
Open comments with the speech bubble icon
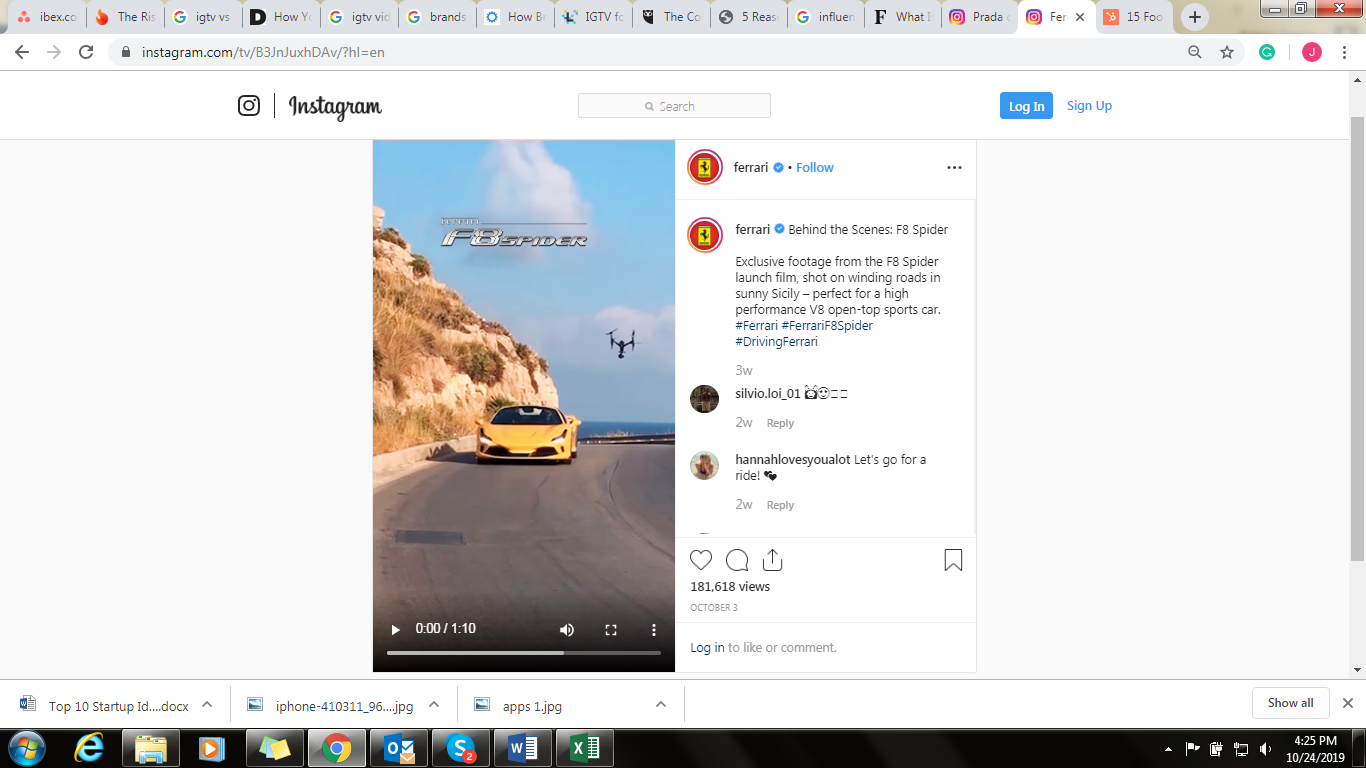coord(737,560)
